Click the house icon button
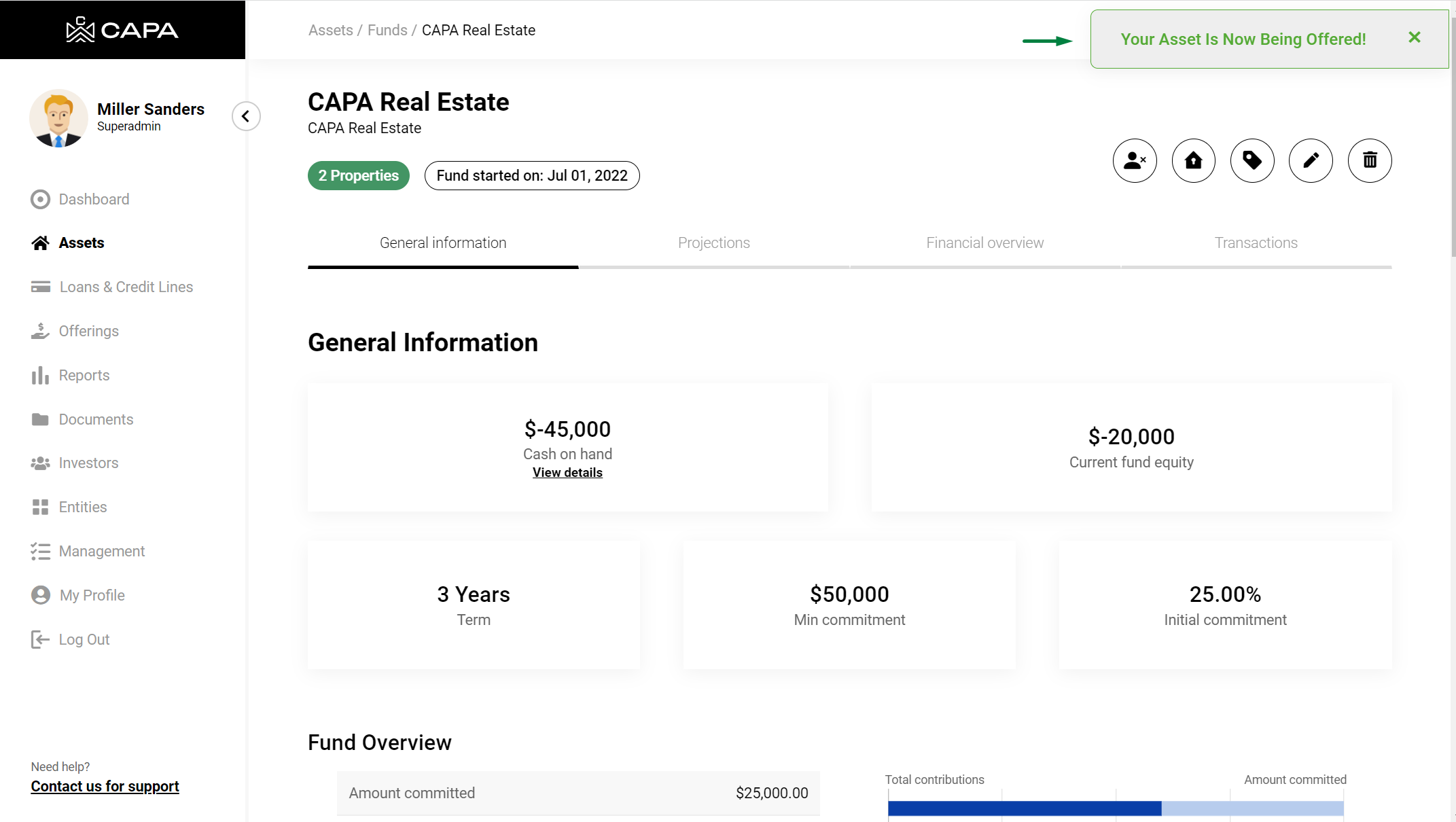The width and height of the screenshot is (1456, 822). (x=1194, y=161)
